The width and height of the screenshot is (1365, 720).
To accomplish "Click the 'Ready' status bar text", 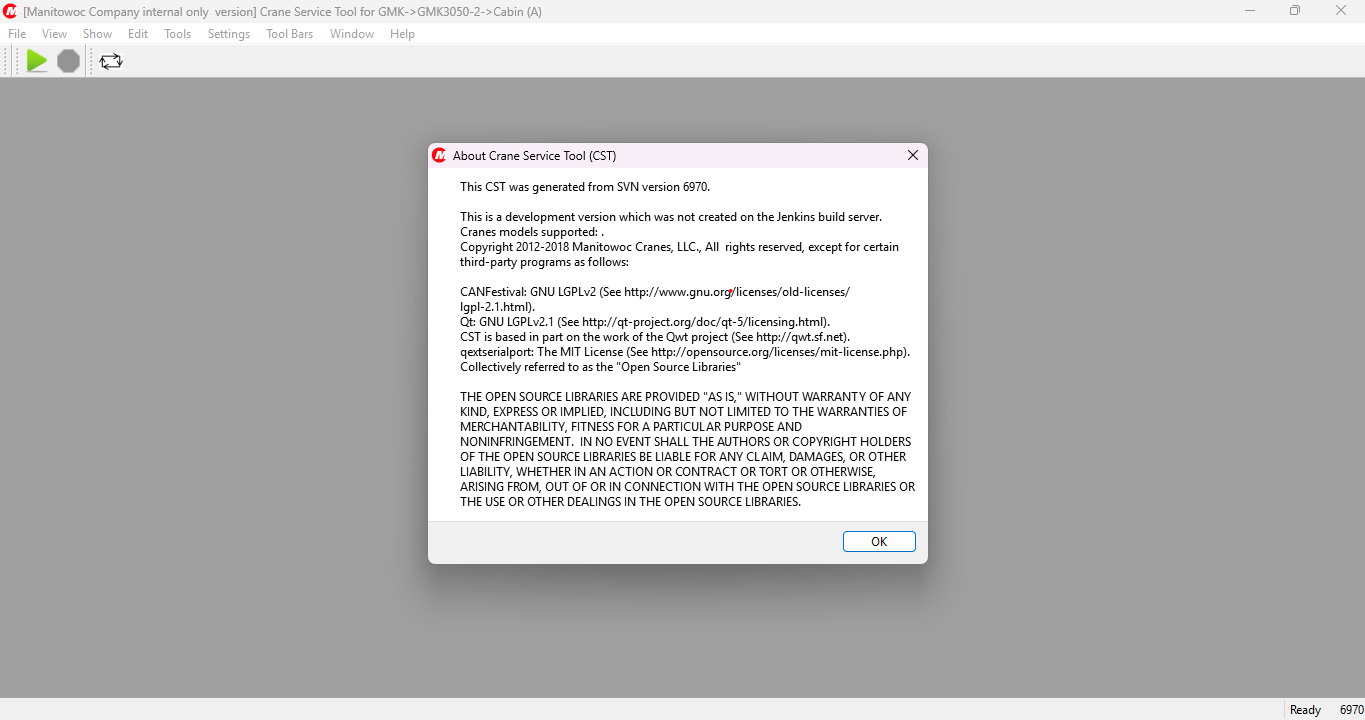I will (1305, 710).
